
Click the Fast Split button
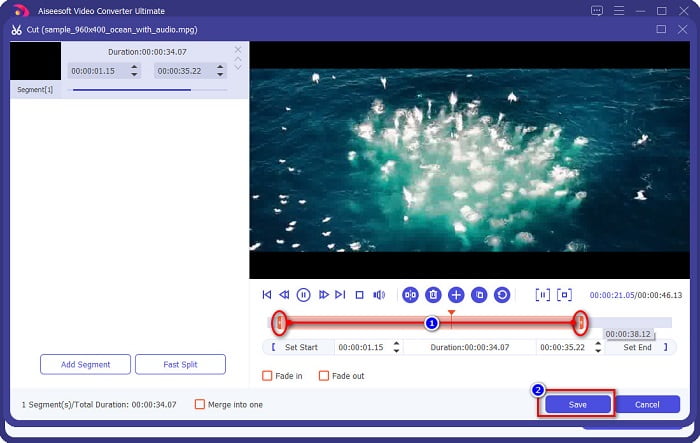pyautogui.click(x=180, y=364)
